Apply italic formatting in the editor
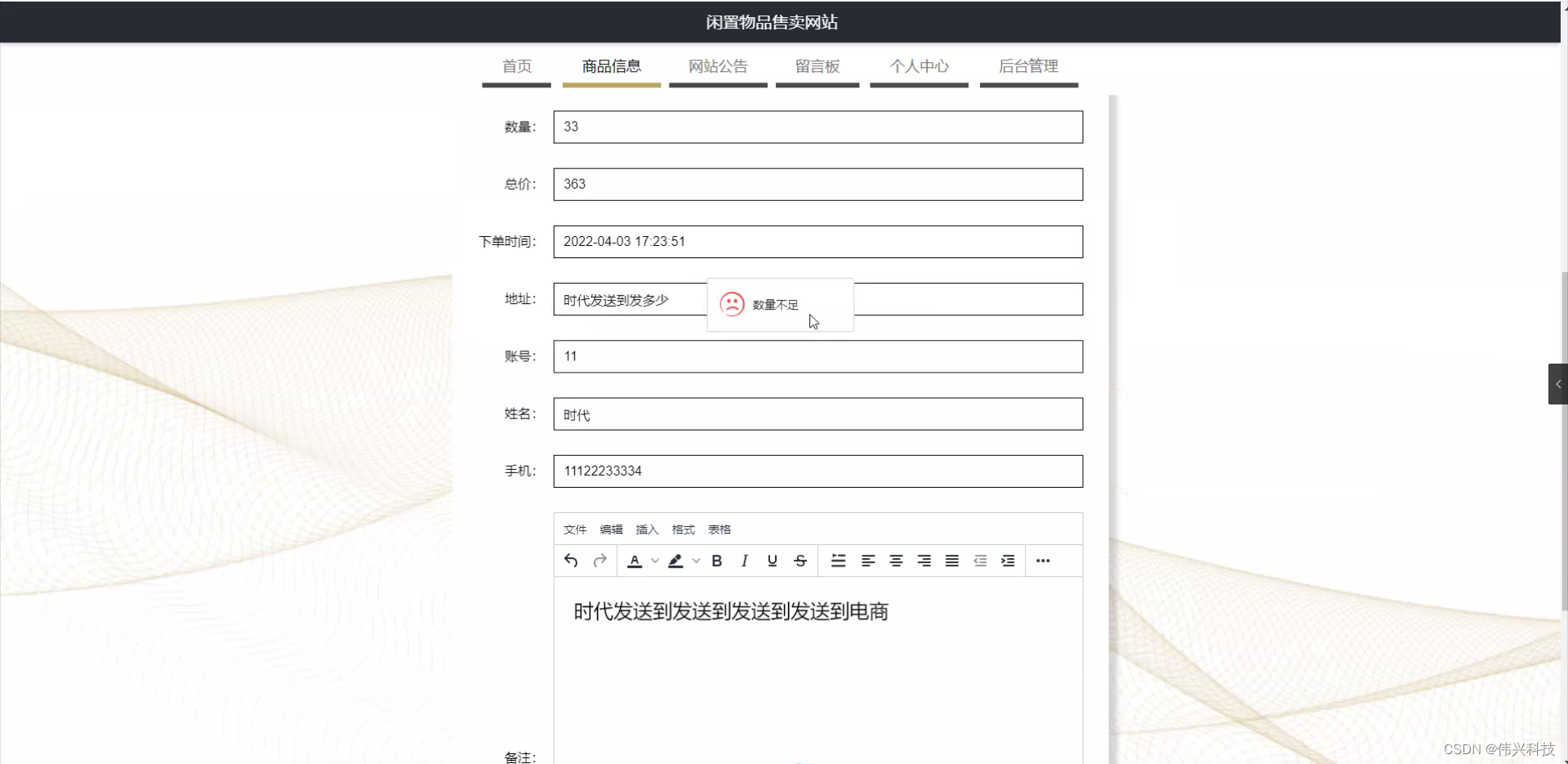The height and width of the screenshot is (764, 1568). pos(744,561)
